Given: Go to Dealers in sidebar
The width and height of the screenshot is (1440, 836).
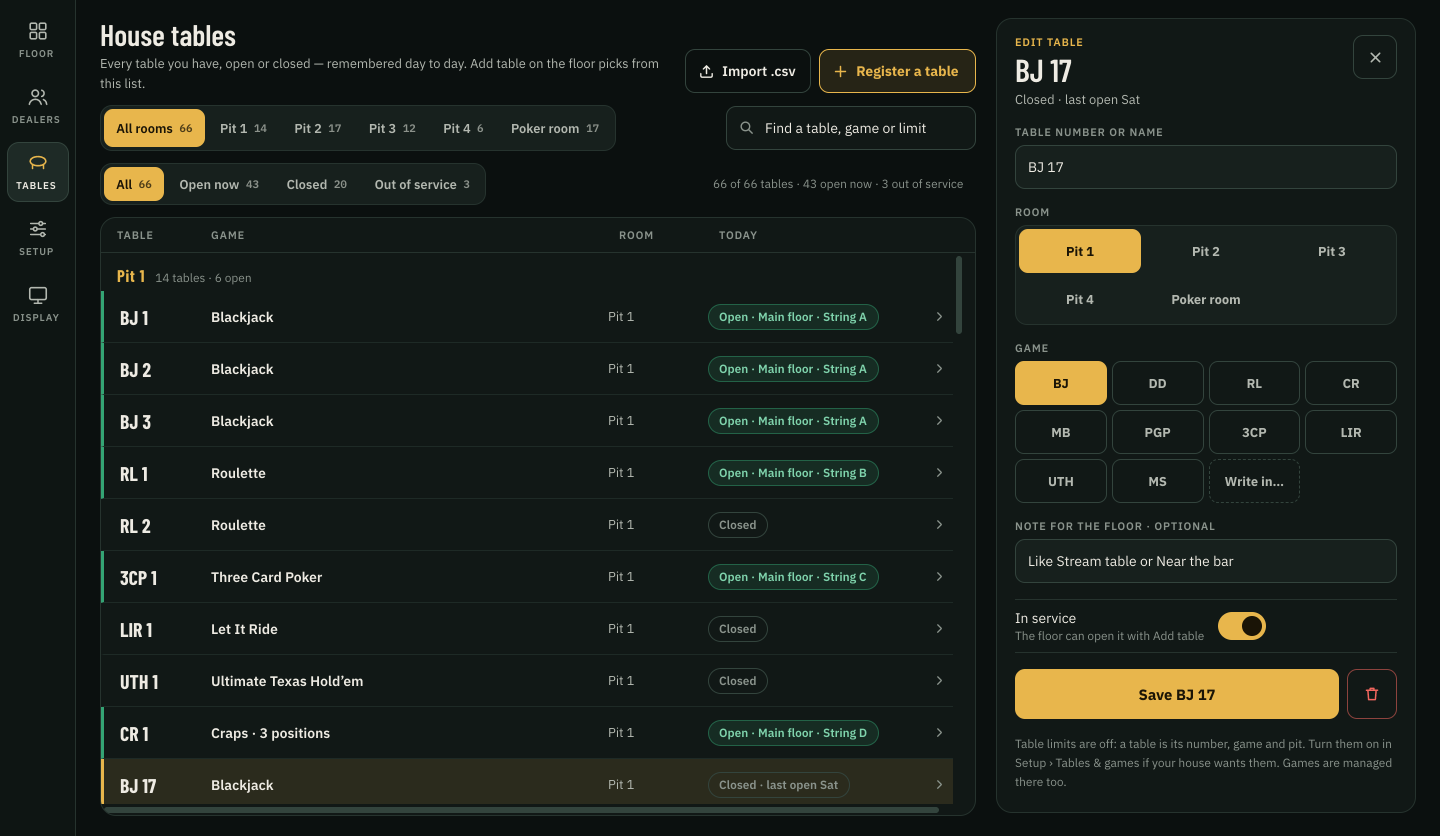Looking at the screenshot, I should [37, 106].
